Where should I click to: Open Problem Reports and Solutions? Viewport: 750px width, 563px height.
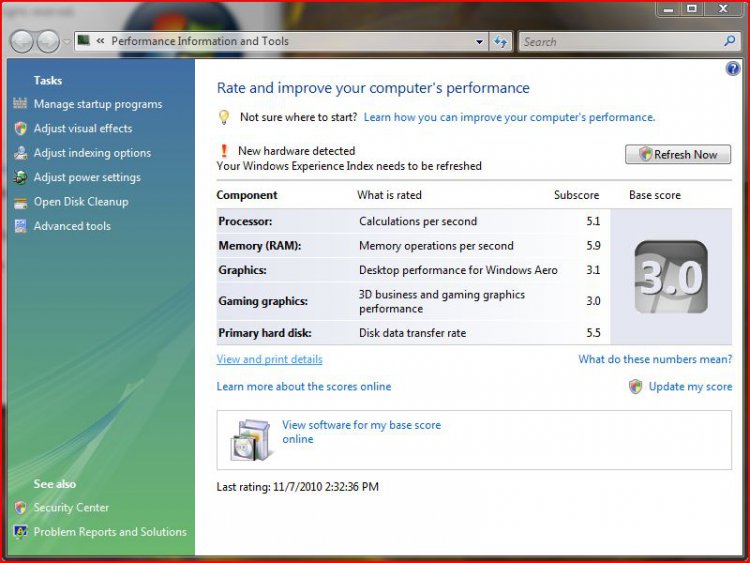pyautogui.click(x=110, y=532)
